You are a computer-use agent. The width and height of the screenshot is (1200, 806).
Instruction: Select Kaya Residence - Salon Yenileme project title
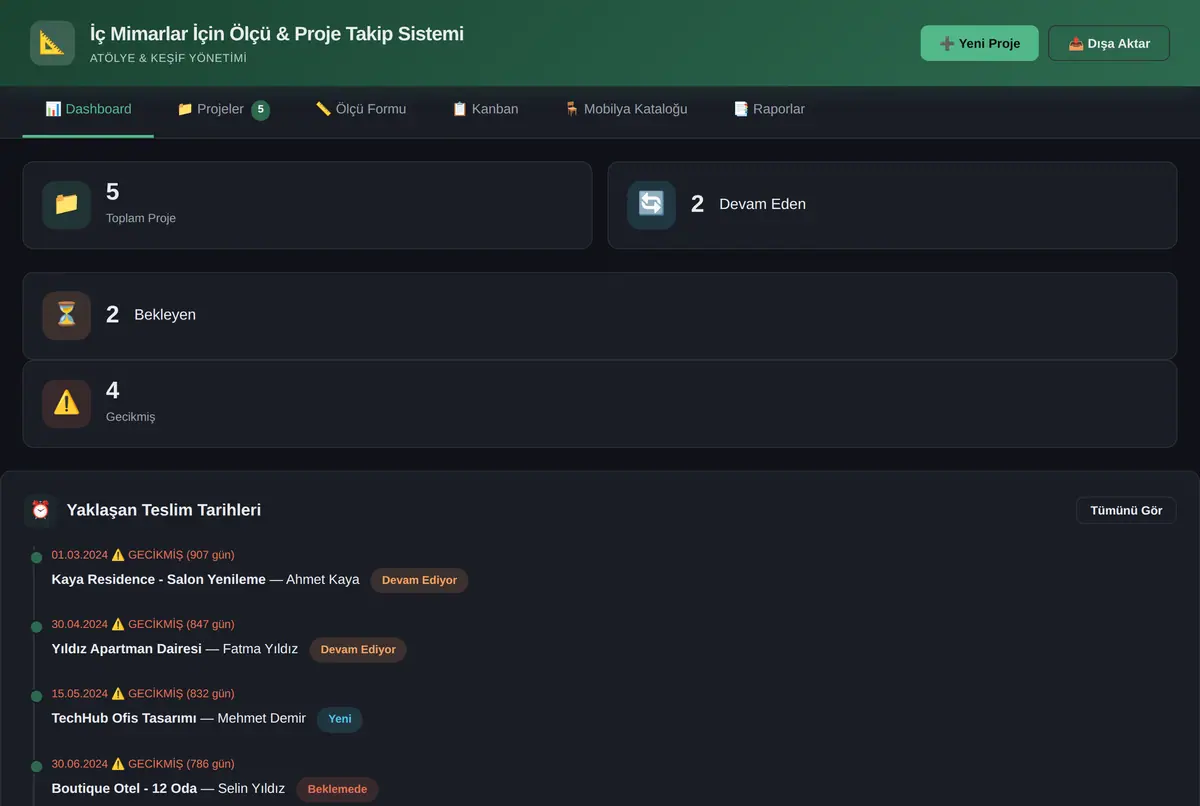[x=159, y=579]
